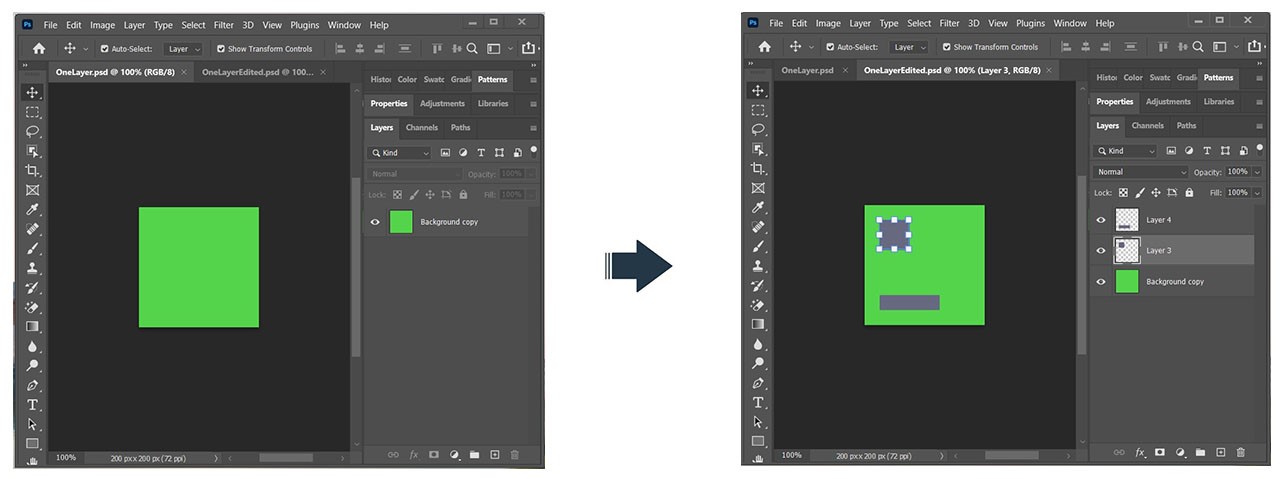Image resolution: width=1280 pixels, height=479 pixels.
Task: Select the Eyedropper tool in right window
Action: coord(758,207)
